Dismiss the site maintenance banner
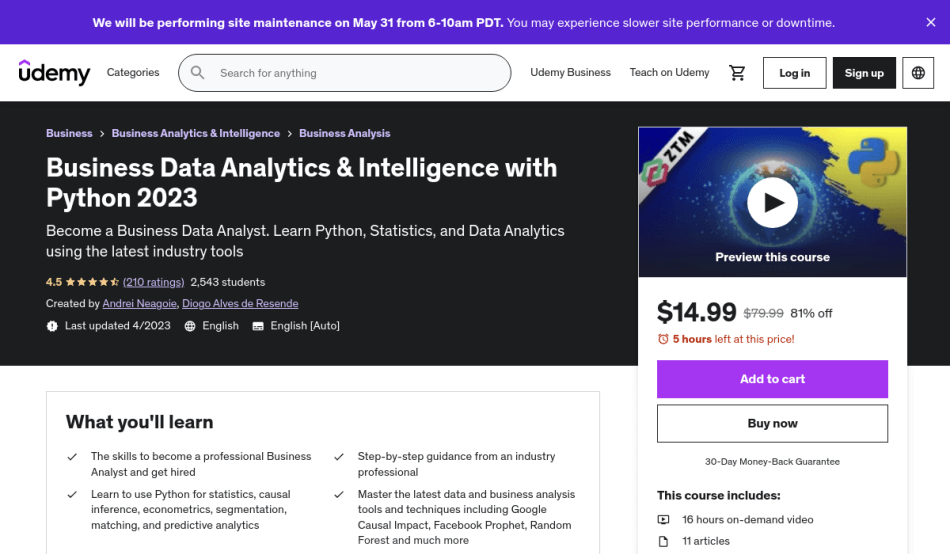 931,22
